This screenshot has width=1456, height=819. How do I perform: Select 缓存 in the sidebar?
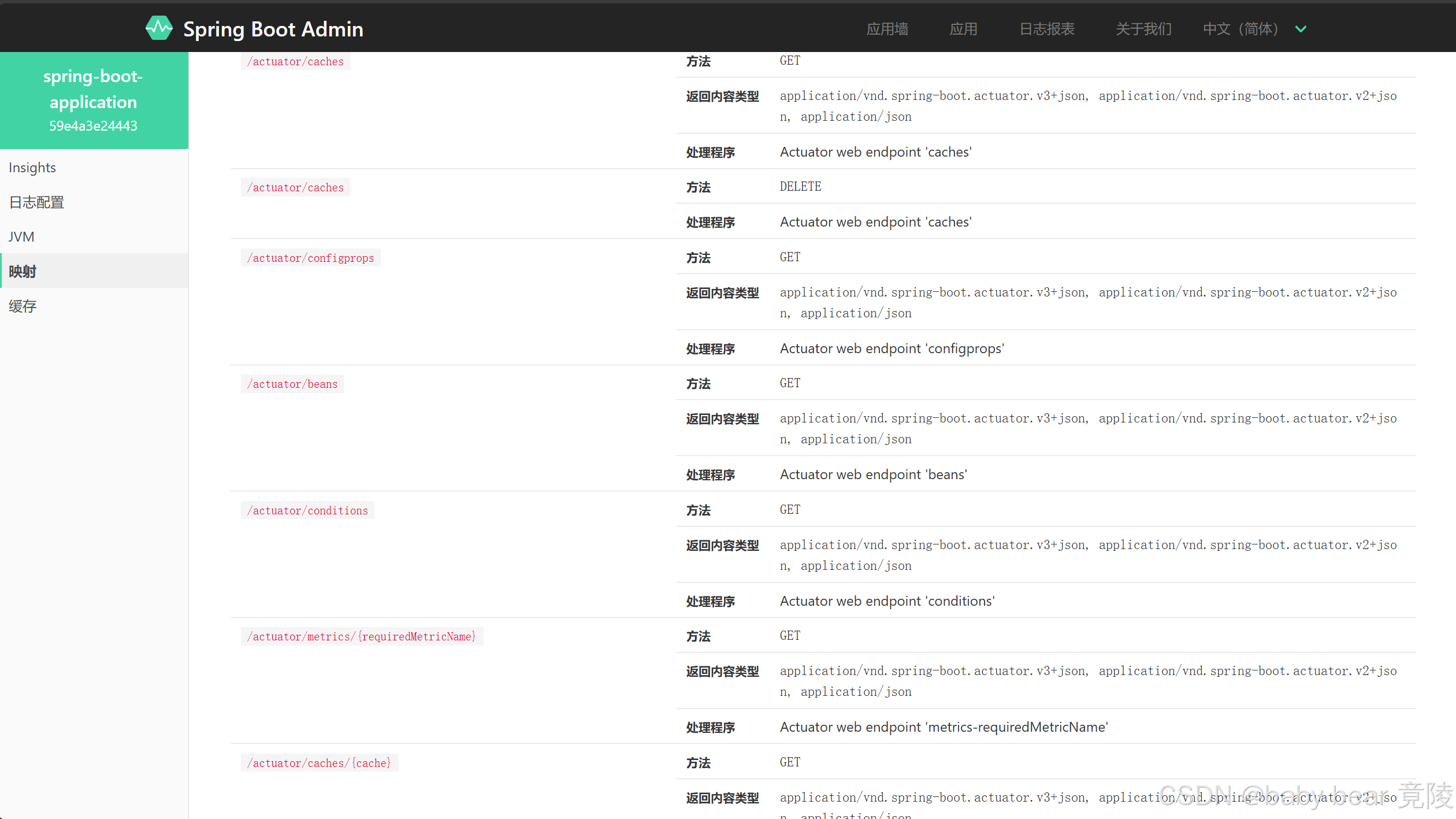[23, 306]
